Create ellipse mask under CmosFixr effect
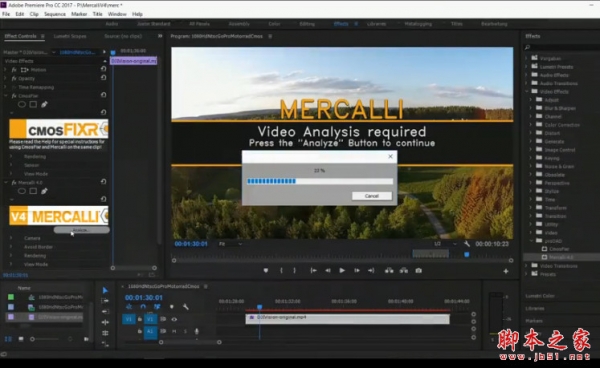This screenshot has height=368, width=600. [22, 104]
